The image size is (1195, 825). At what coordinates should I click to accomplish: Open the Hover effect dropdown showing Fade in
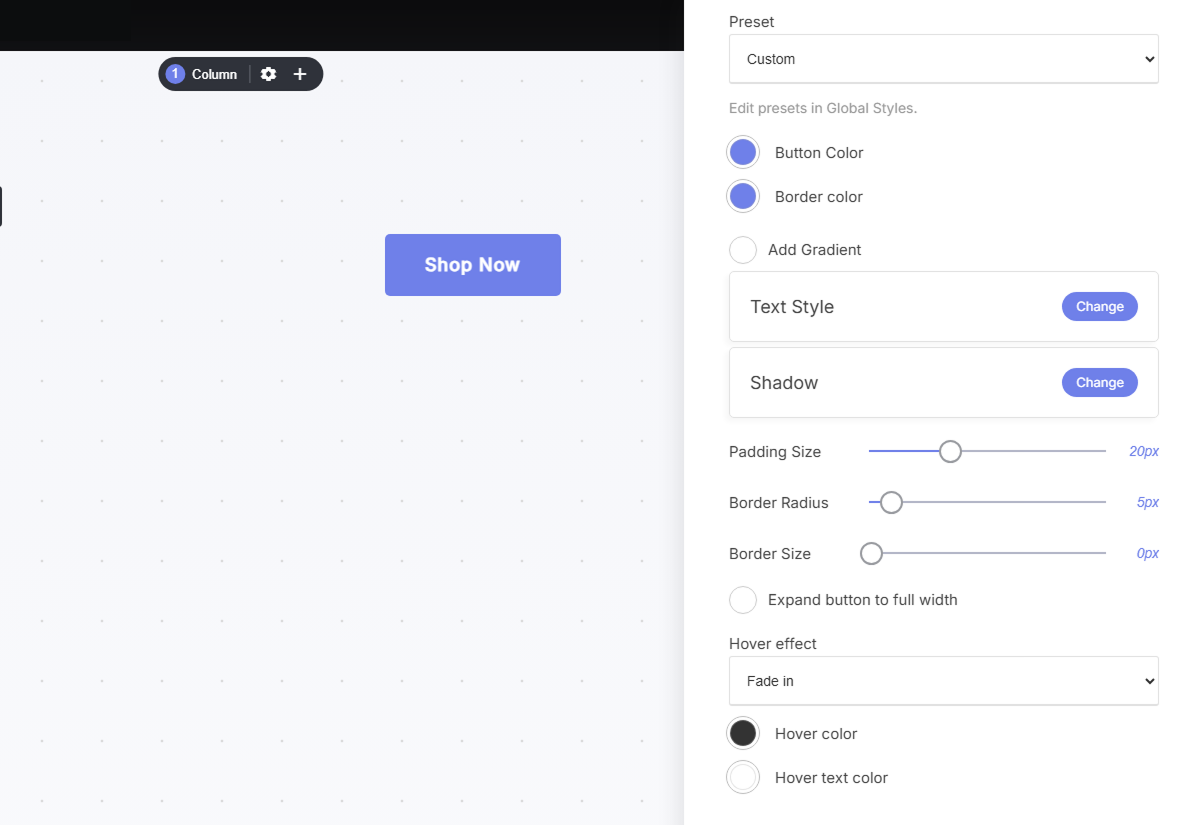point(944,681)
